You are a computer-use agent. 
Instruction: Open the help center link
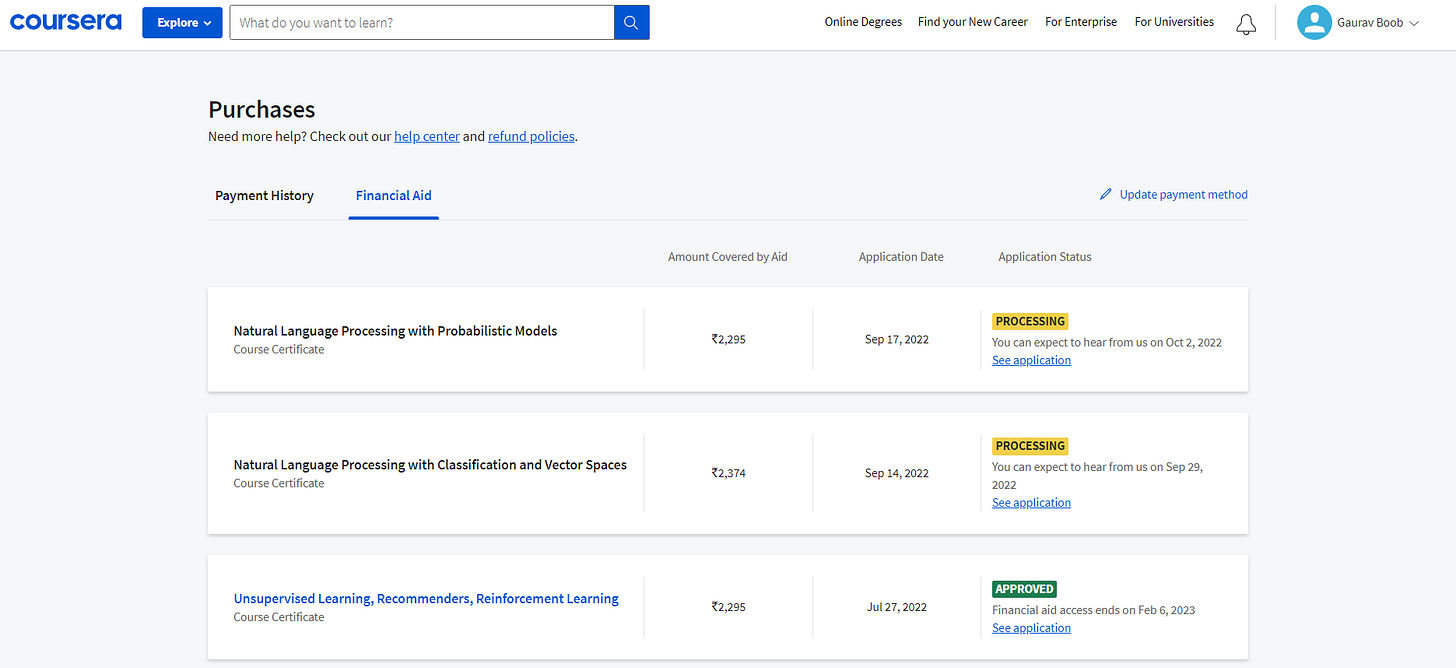427,137
